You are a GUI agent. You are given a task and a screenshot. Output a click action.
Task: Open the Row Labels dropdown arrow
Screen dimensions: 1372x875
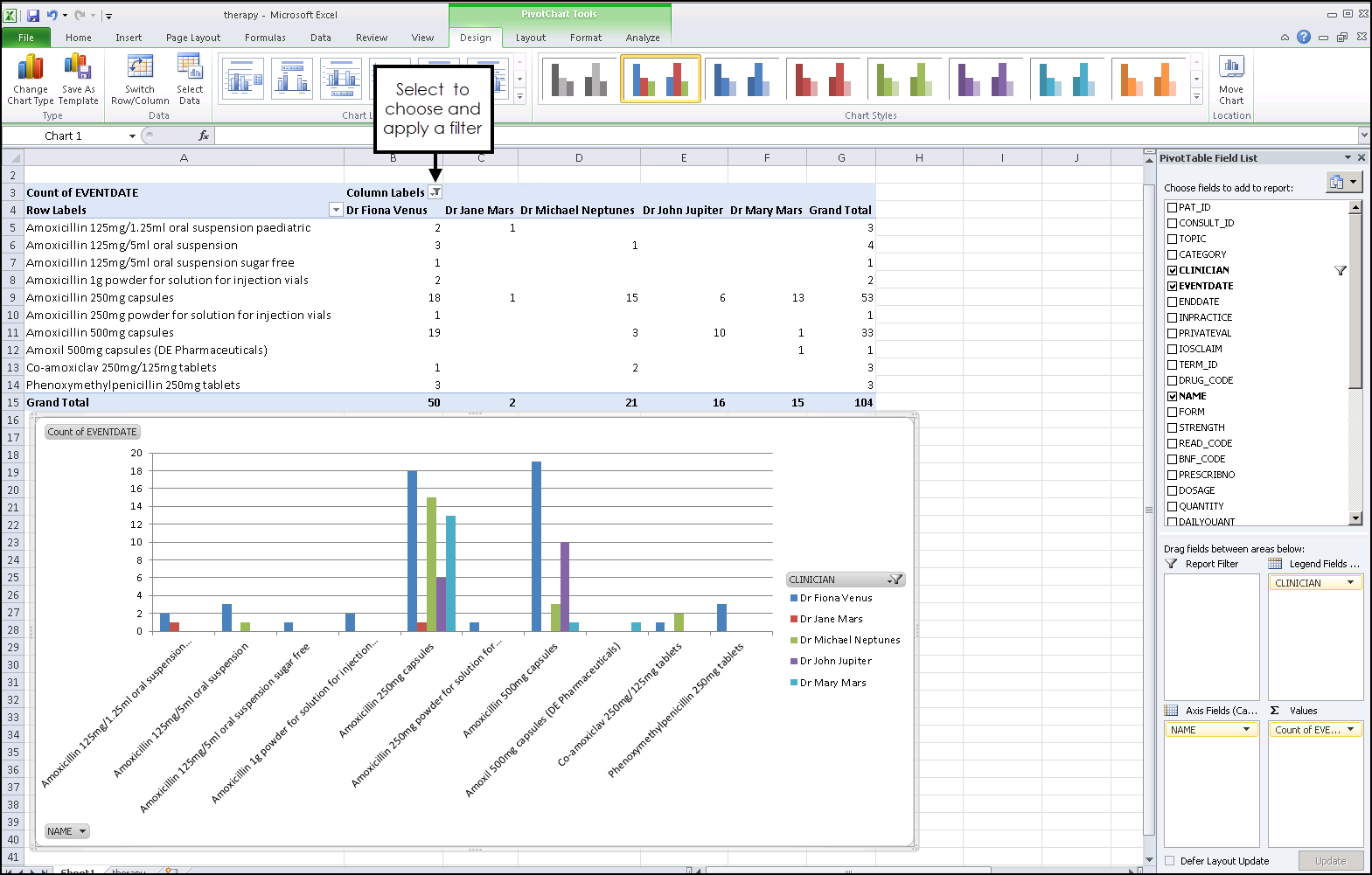[x=336, y=210]
